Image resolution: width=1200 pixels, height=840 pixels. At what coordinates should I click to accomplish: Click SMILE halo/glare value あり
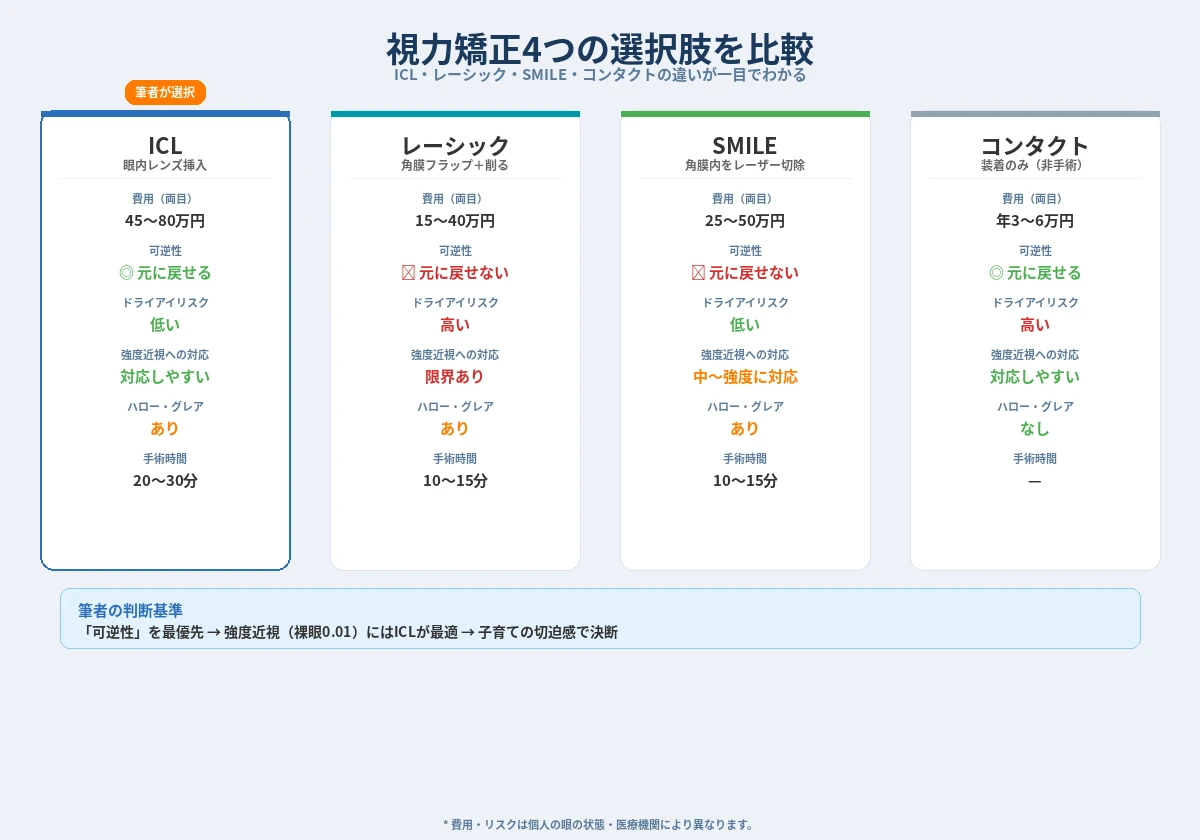click(745, 429)
